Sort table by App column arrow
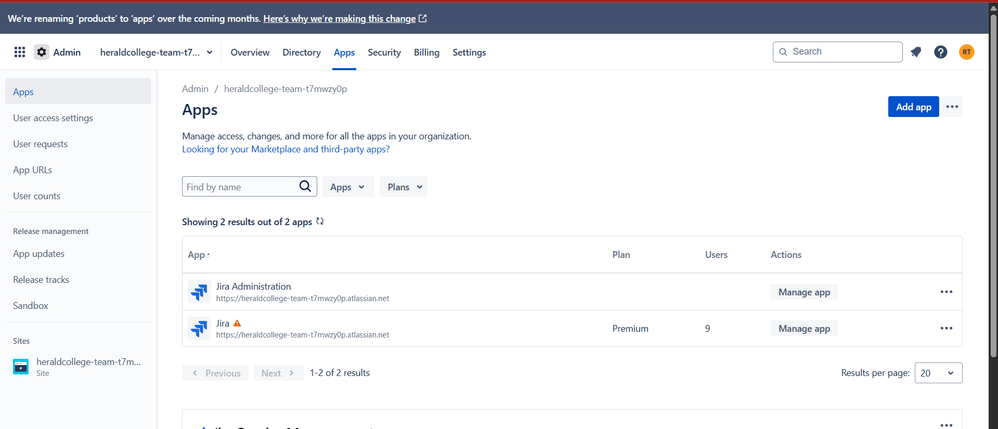998x429 pixels. 208,255
